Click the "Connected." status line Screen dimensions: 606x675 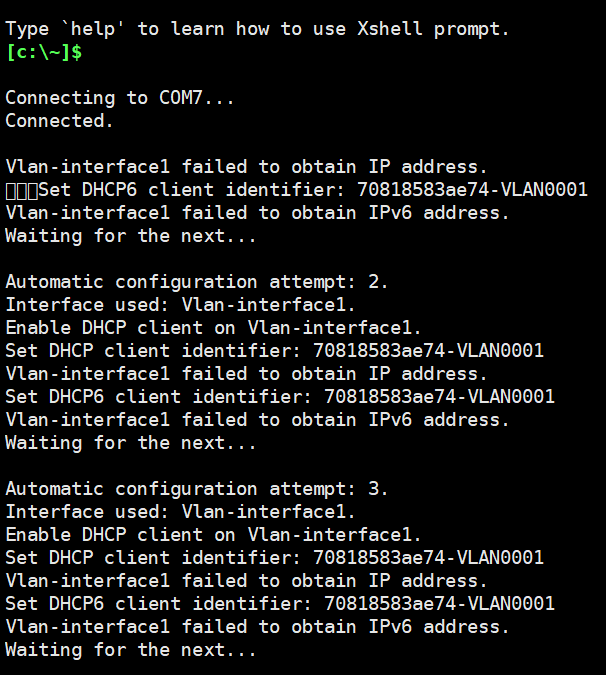pyautogui.click(x=59, y=121)
